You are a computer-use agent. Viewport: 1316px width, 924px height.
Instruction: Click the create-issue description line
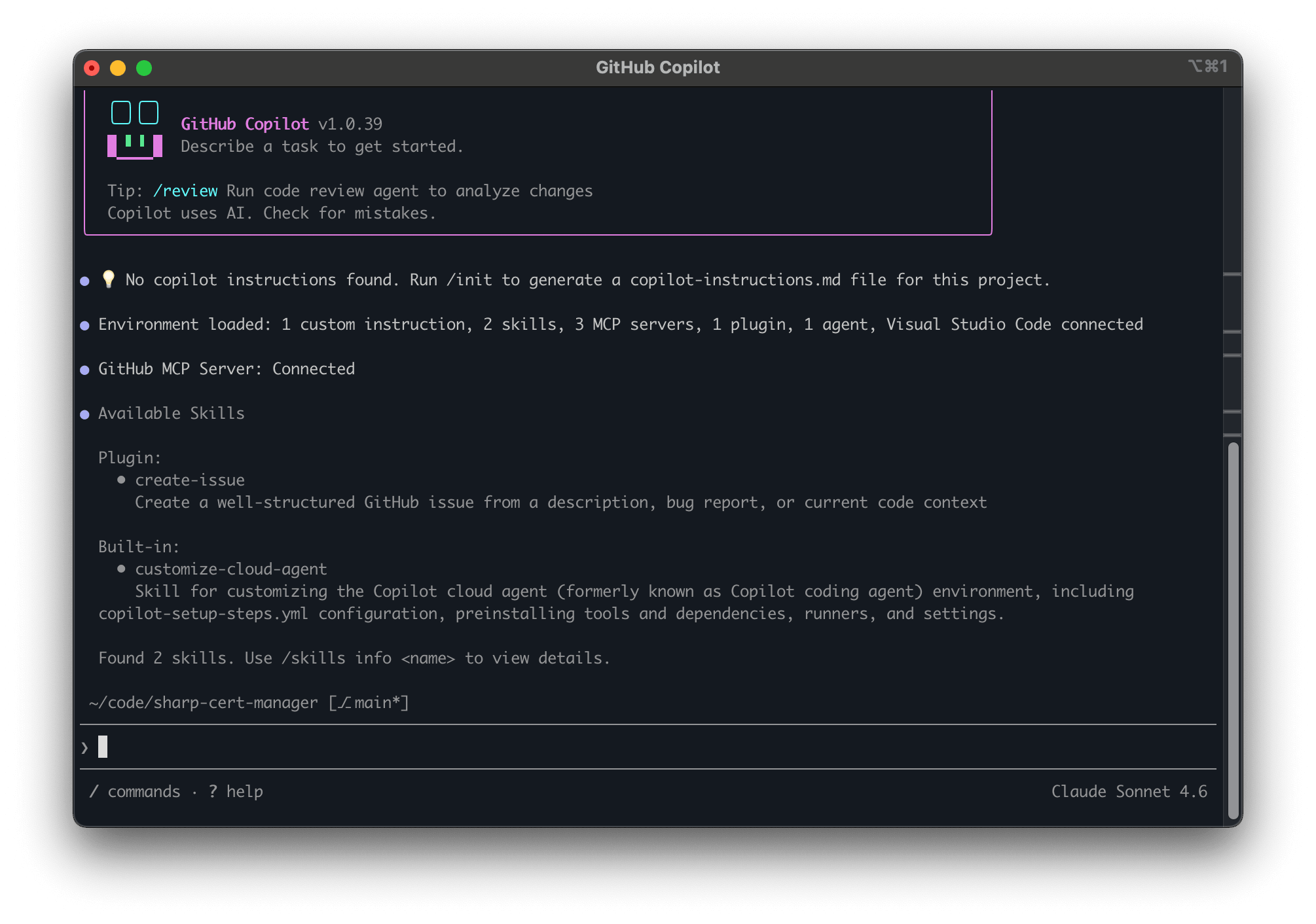560,503
